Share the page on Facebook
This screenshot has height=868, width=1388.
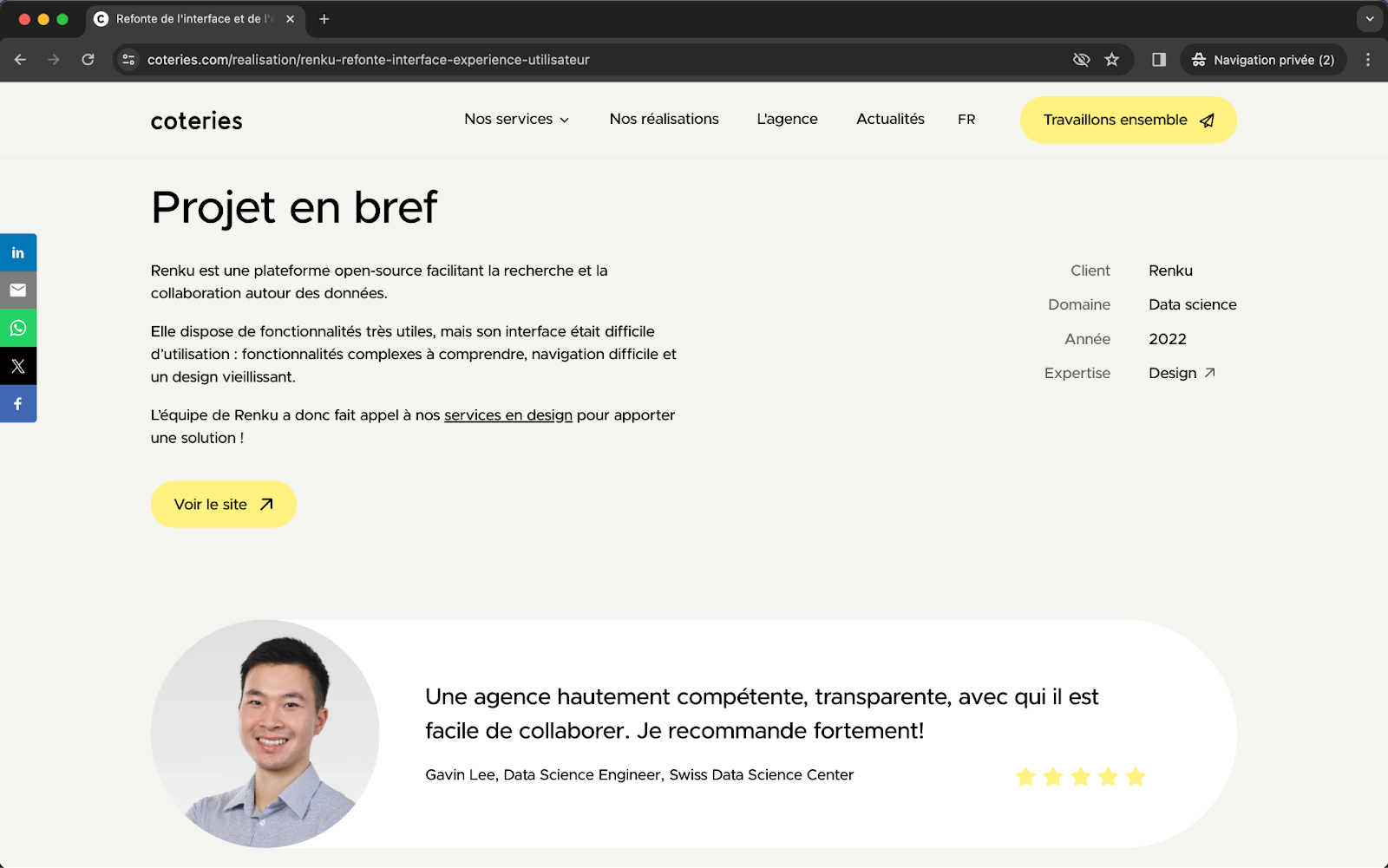(x=18, y=404)
